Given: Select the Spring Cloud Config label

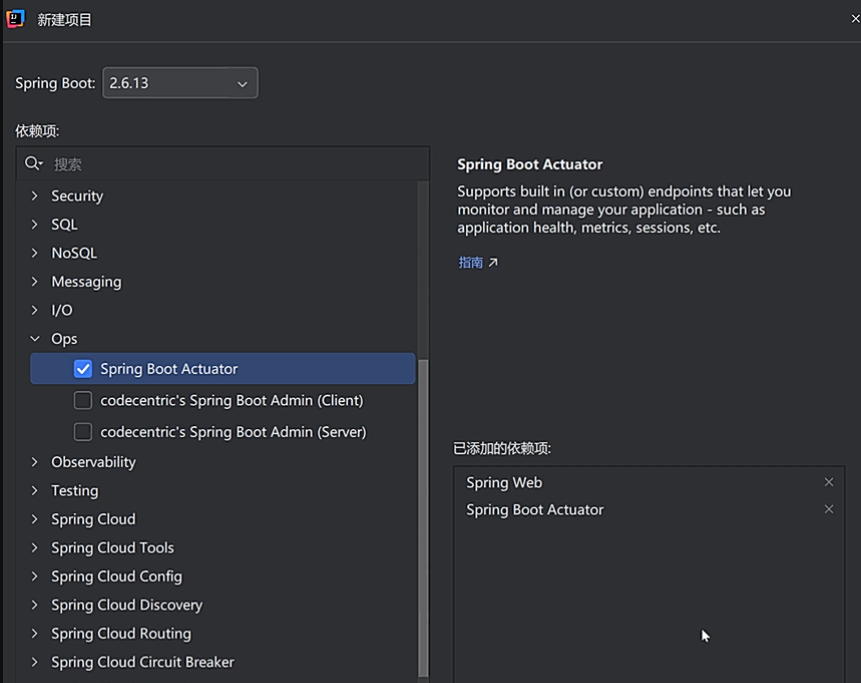Looking at the screenshot, I should [116, 576].
